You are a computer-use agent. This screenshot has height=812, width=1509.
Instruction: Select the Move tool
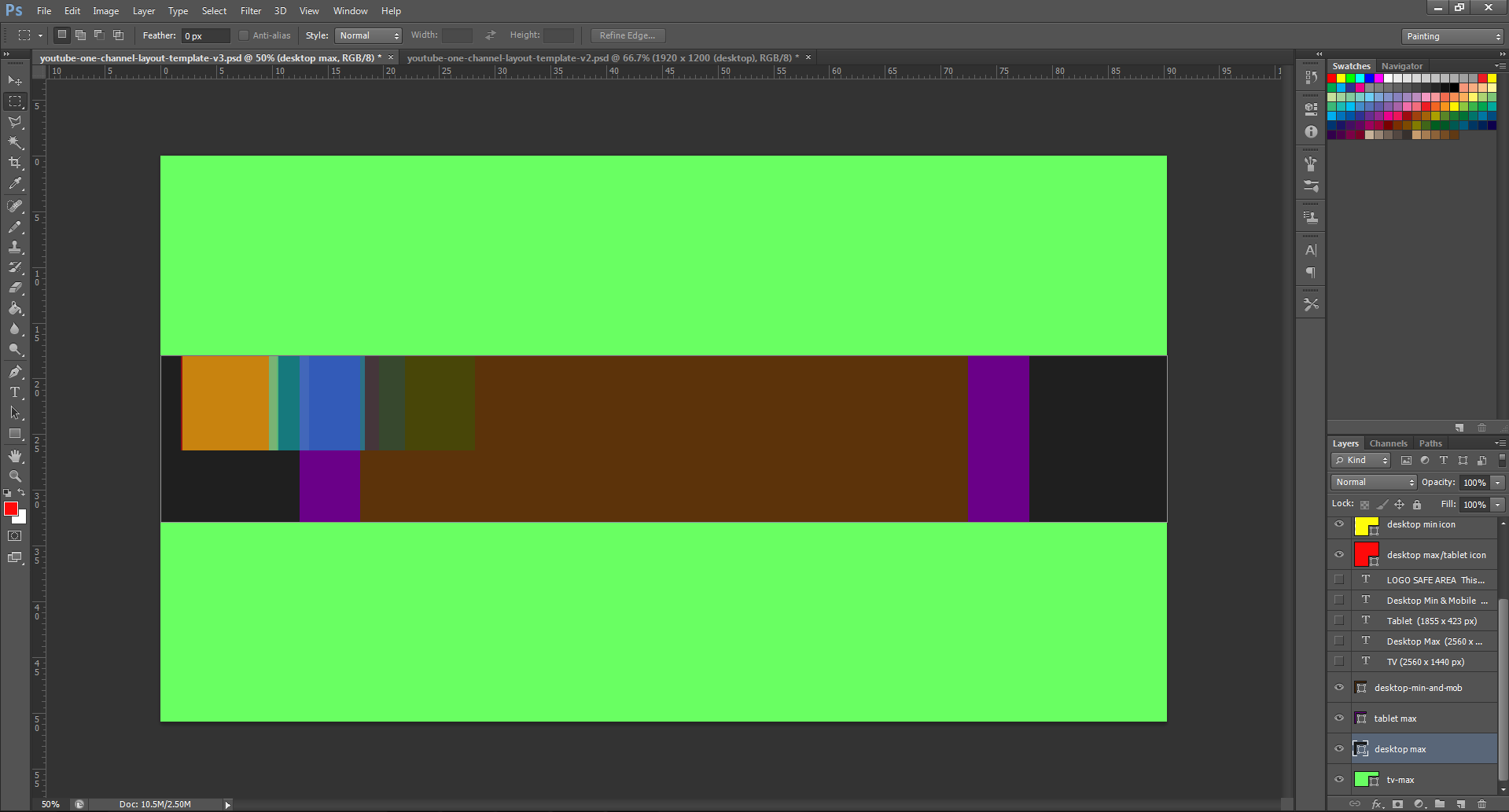pyautogui.click(x=15, y=80)
